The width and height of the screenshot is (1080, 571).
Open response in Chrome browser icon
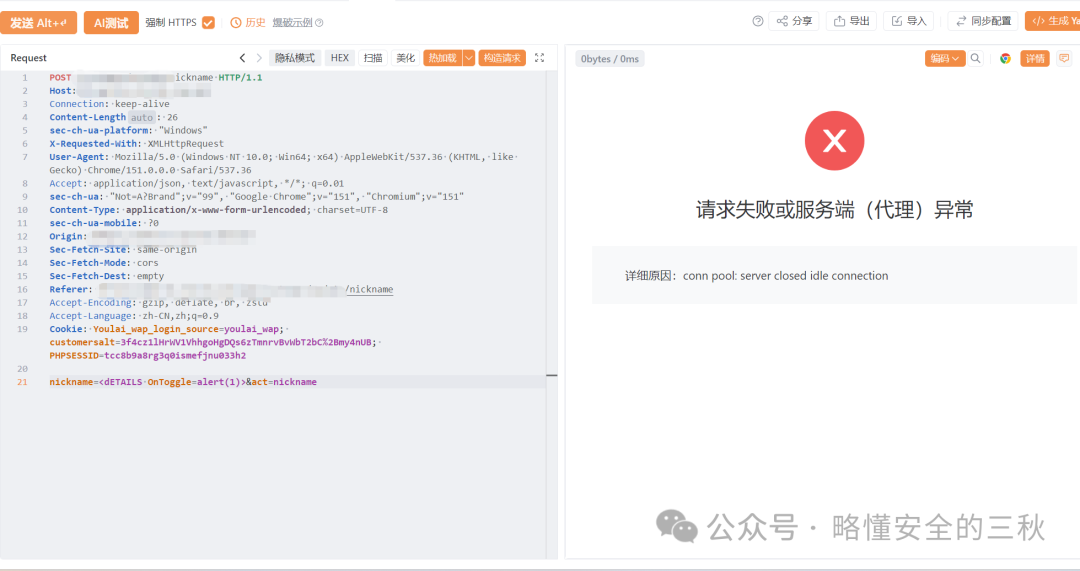tap(1006, 59)
